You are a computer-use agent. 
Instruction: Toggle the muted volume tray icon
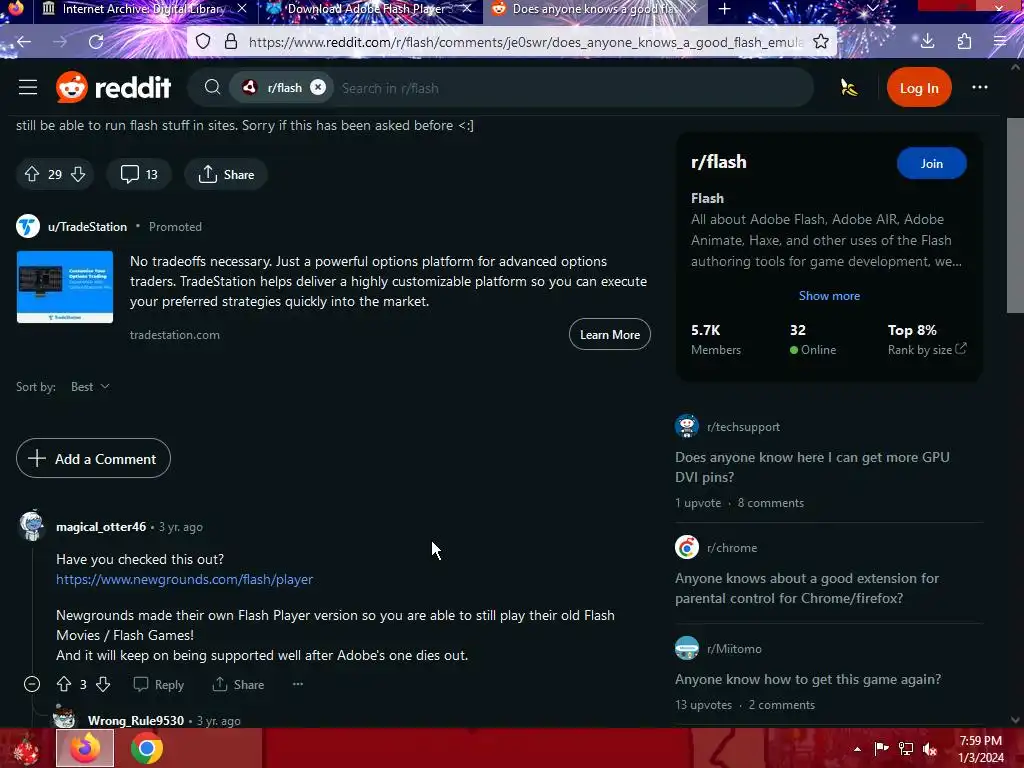click(929, 749)
